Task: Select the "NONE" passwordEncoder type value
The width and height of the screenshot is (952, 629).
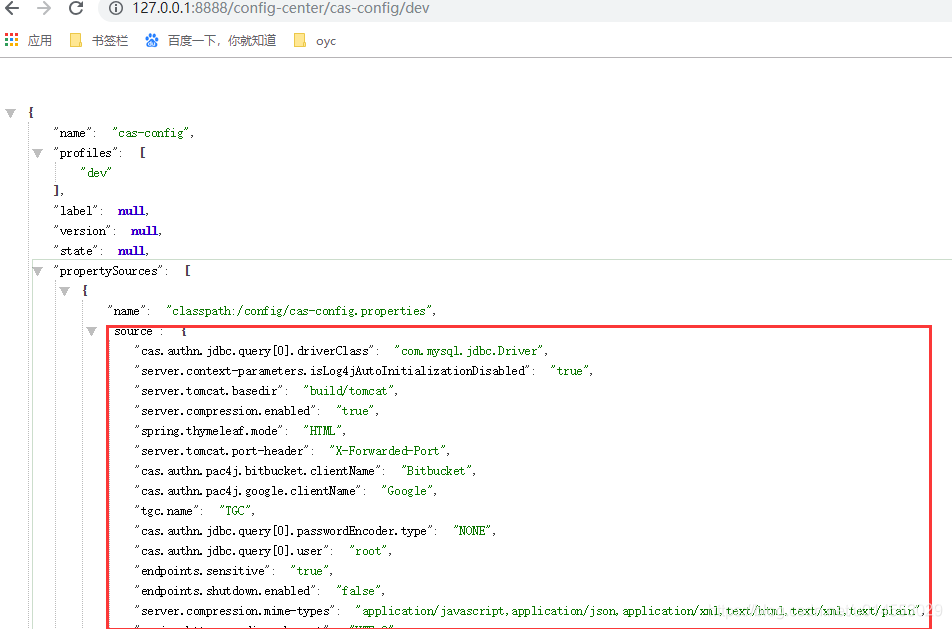Action: click(472, 531)
